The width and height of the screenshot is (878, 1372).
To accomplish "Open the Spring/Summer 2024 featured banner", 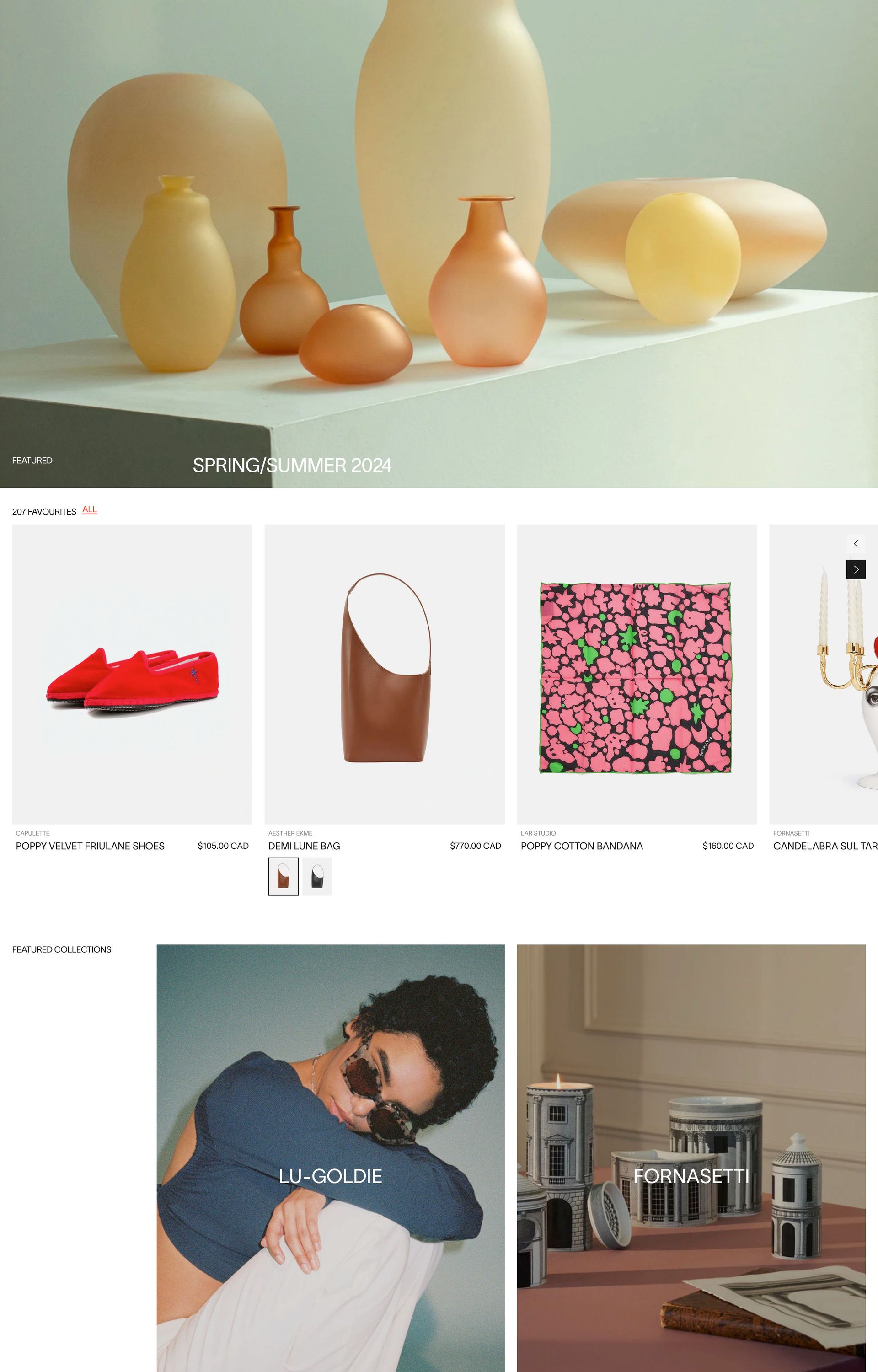I will (439, 244).
